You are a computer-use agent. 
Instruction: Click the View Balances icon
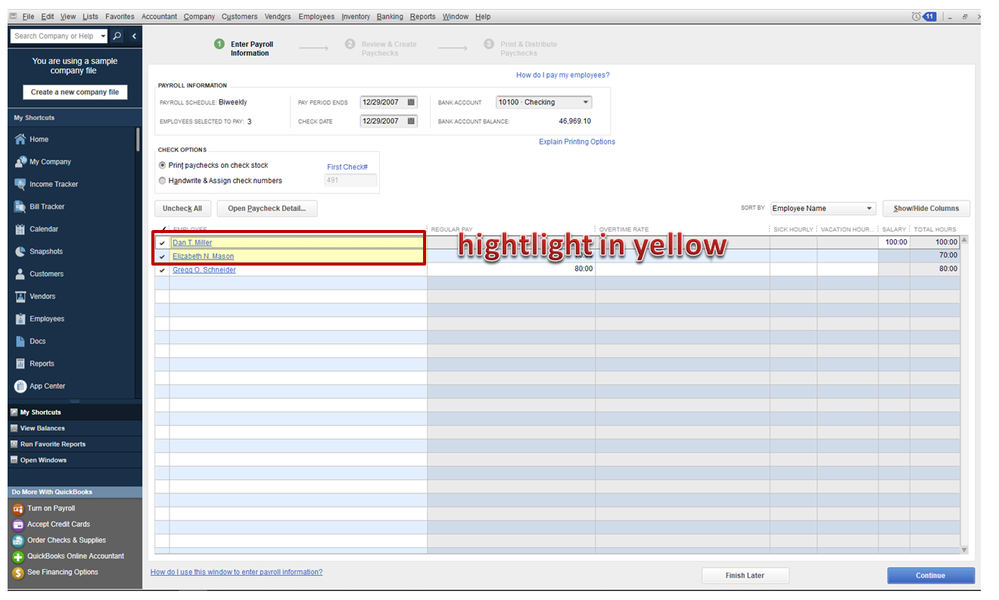click(x=14, y=428)
